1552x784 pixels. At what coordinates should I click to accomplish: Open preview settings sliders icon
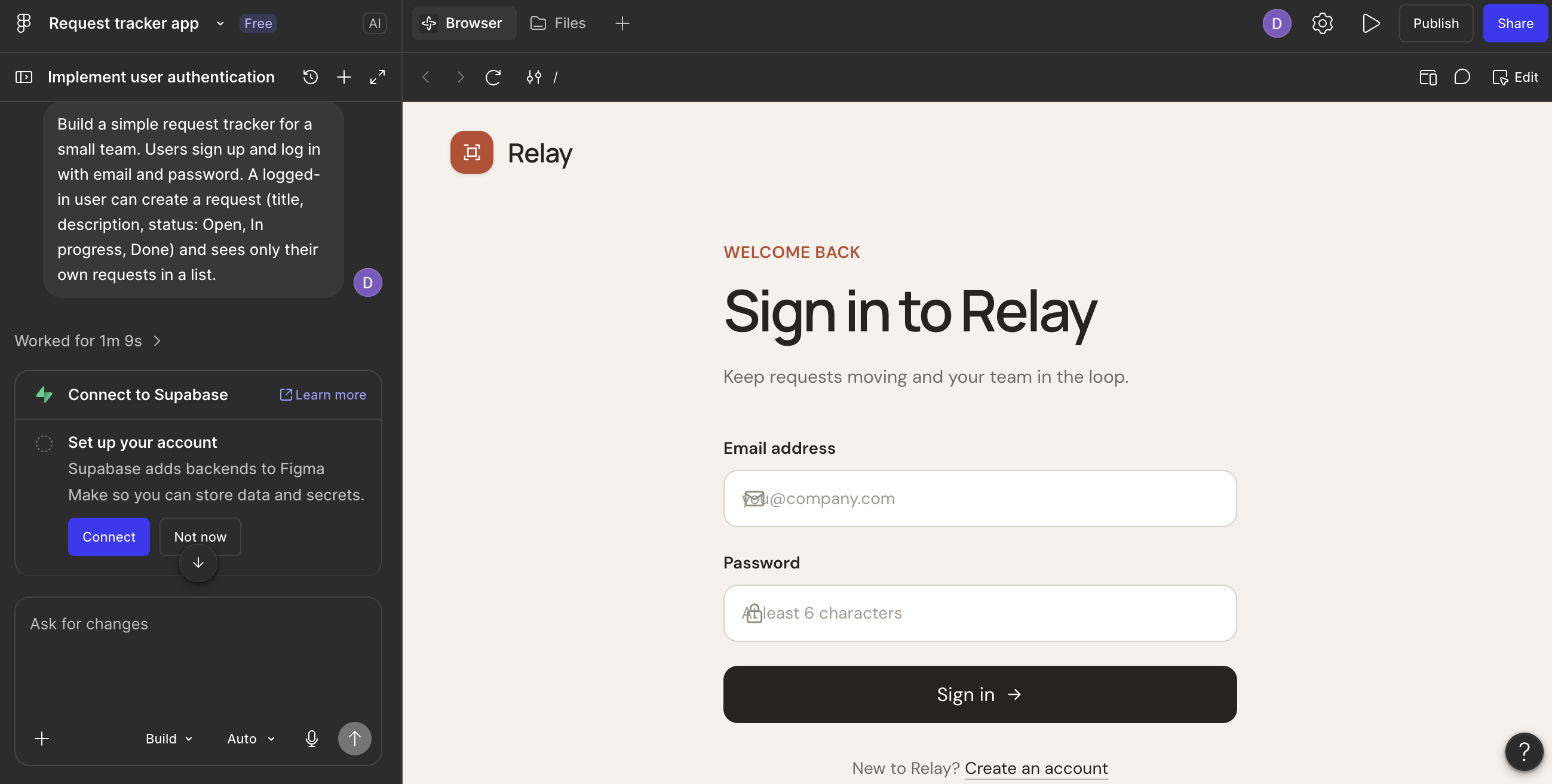point(534,77)
